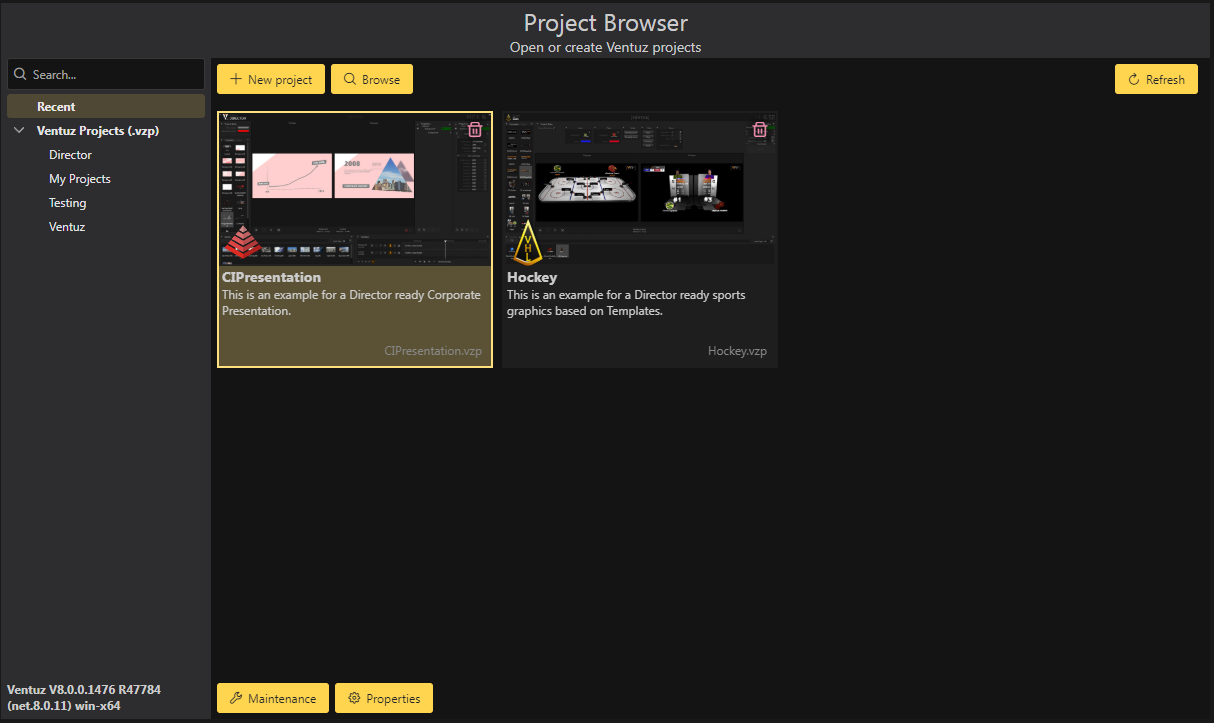
Task: Select the Director folder in sidebar
Action: [x=70, y=155]
